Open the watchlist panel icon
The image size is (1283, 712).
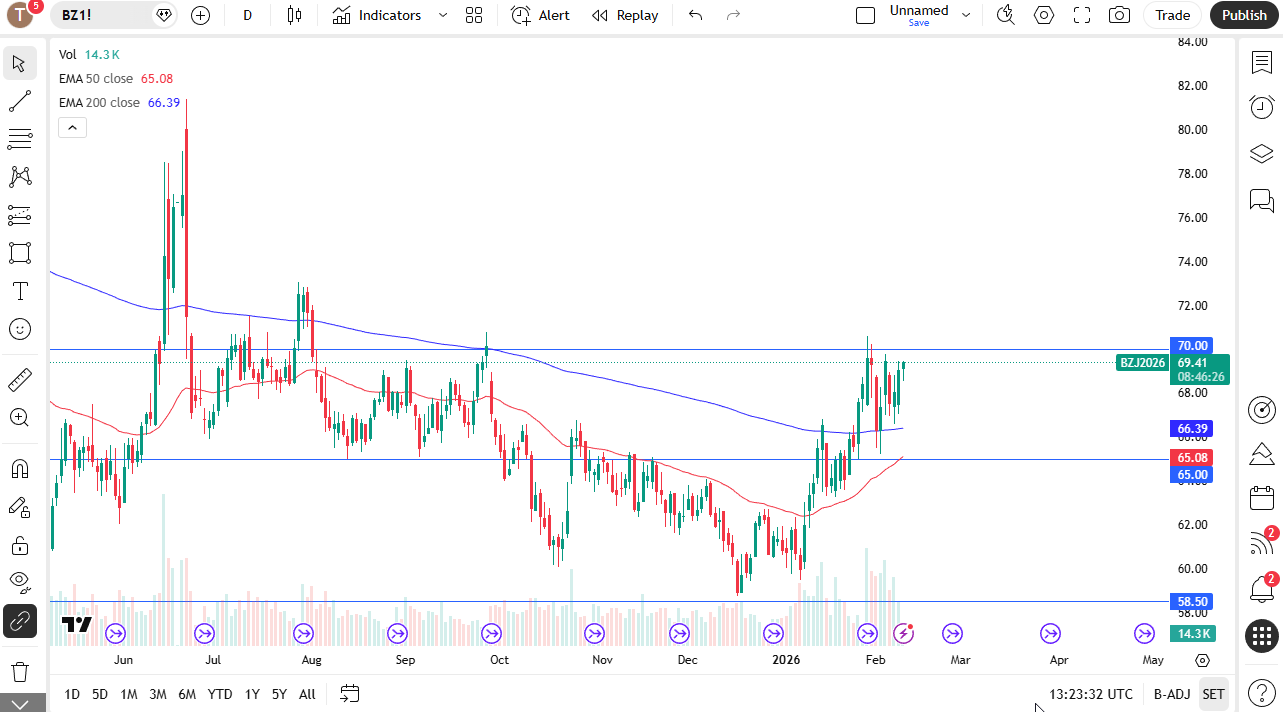(x=1262, y=62)
